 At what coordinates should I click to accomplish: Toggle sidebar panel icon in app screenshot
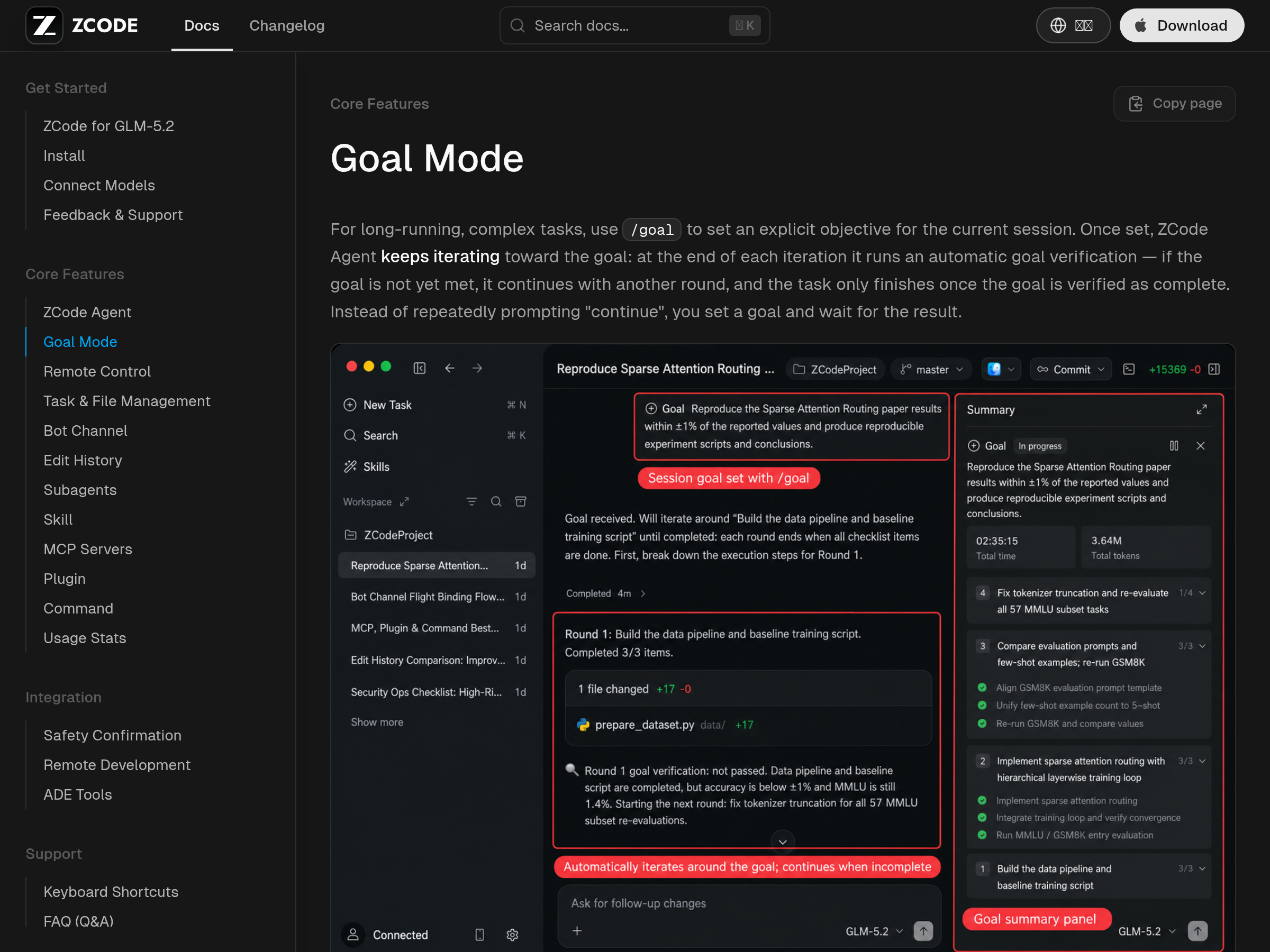(420, 368)
